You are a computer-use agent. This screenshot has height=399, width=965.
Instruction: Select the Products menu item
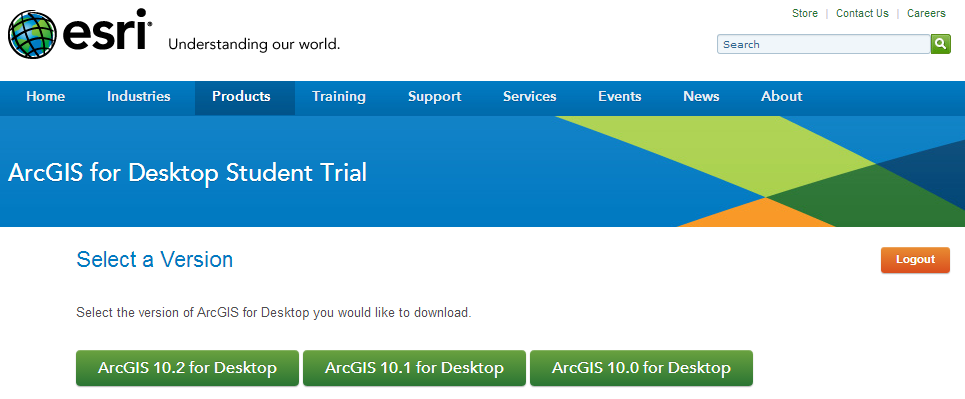pyautogui.click(x=241, y=97)
